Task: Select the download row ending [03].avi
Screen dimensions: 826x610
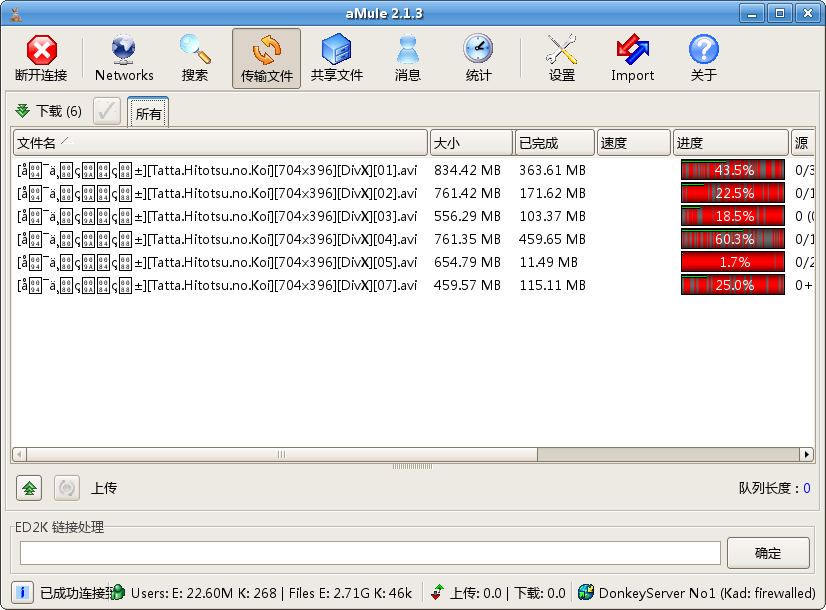Action: (413, 216)
